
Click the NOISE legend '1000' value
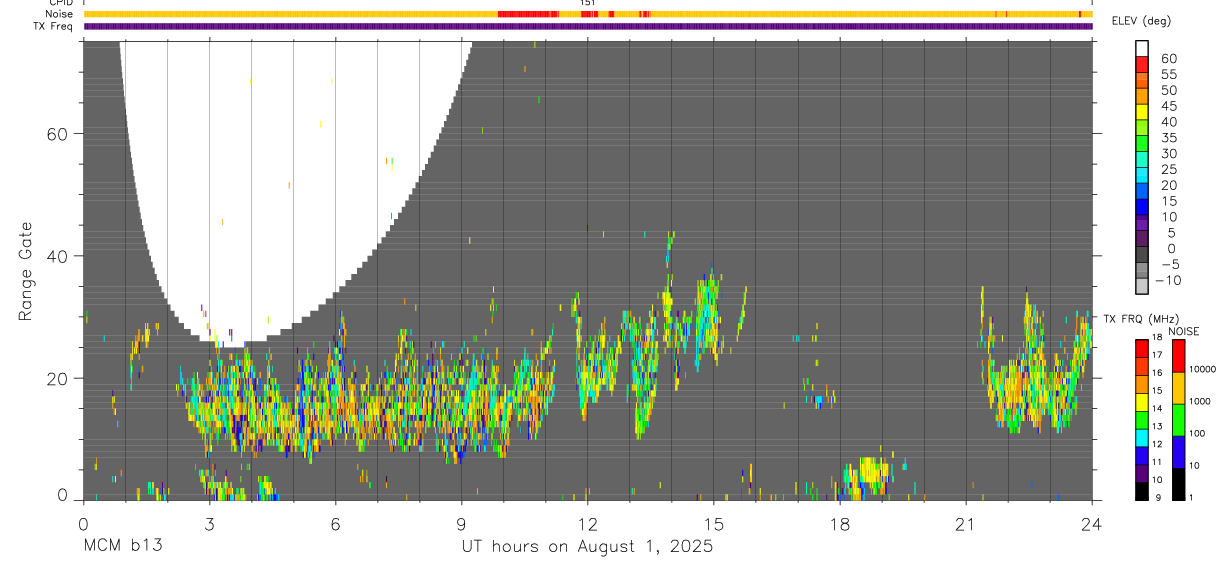1201,402
